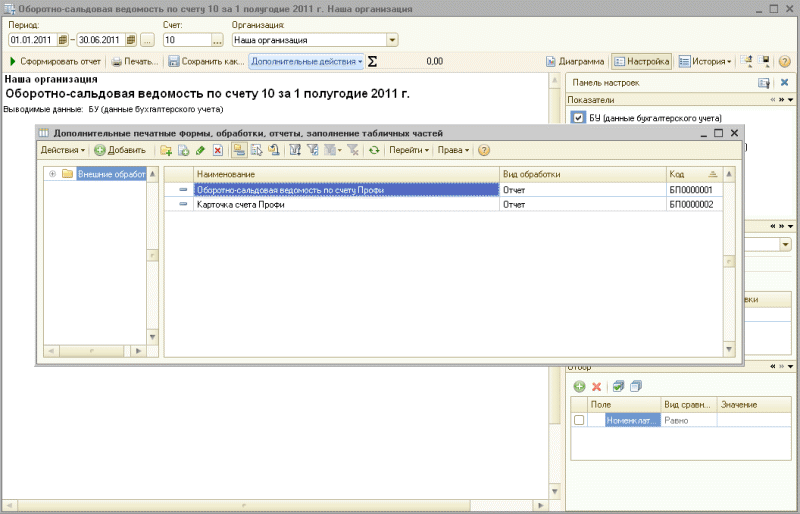The image size is (800, 514).
Task: Click the Сохранить как button
Action: (207, 61)
